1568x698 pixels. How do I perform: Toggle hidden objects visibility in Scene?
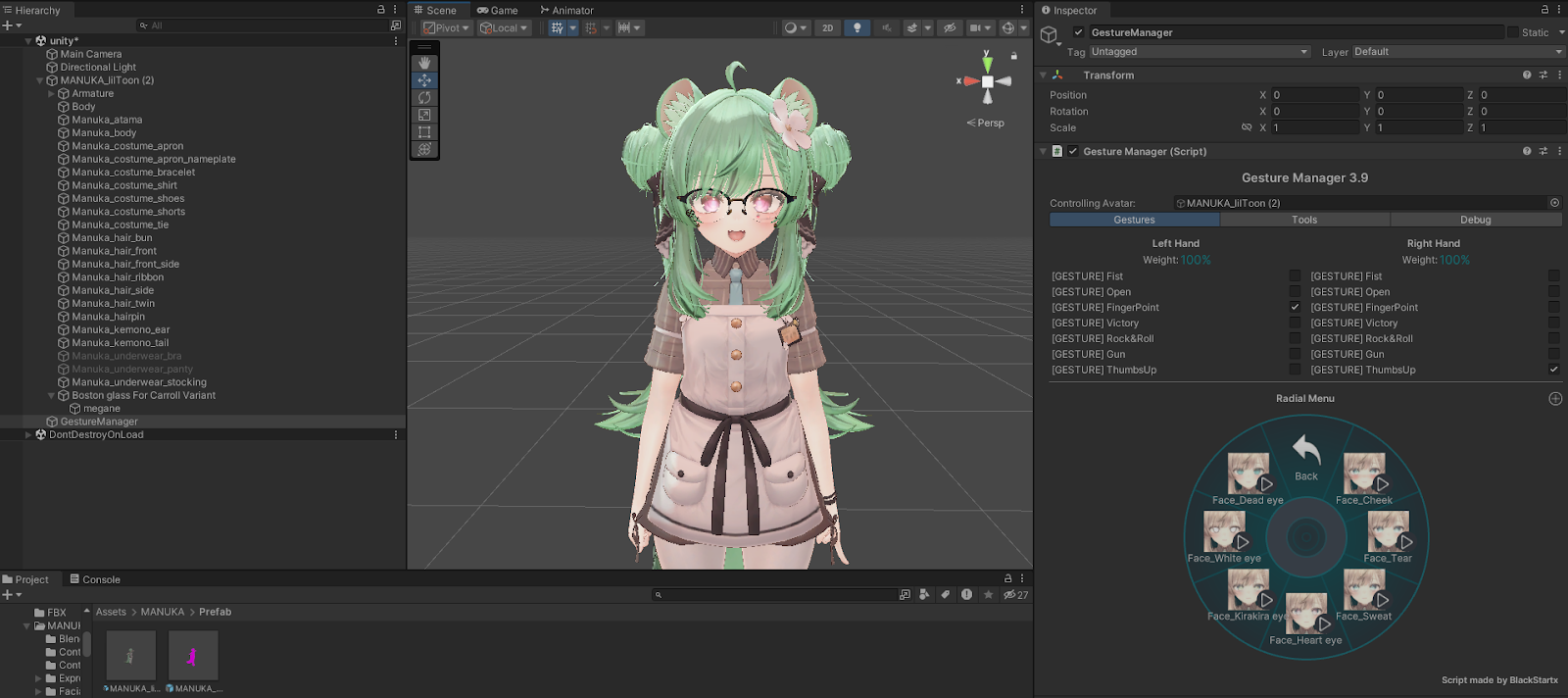950,28
